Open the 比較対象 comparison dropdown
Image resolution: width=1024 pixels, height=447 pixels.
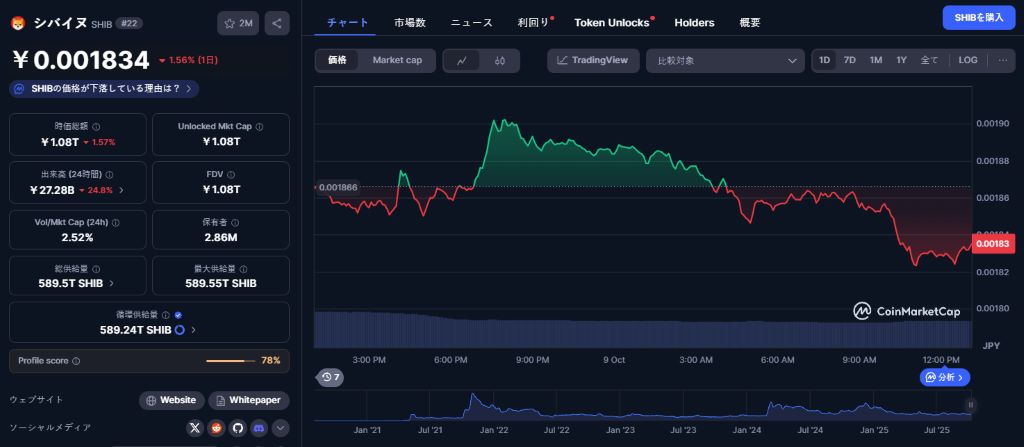[725, 61]
